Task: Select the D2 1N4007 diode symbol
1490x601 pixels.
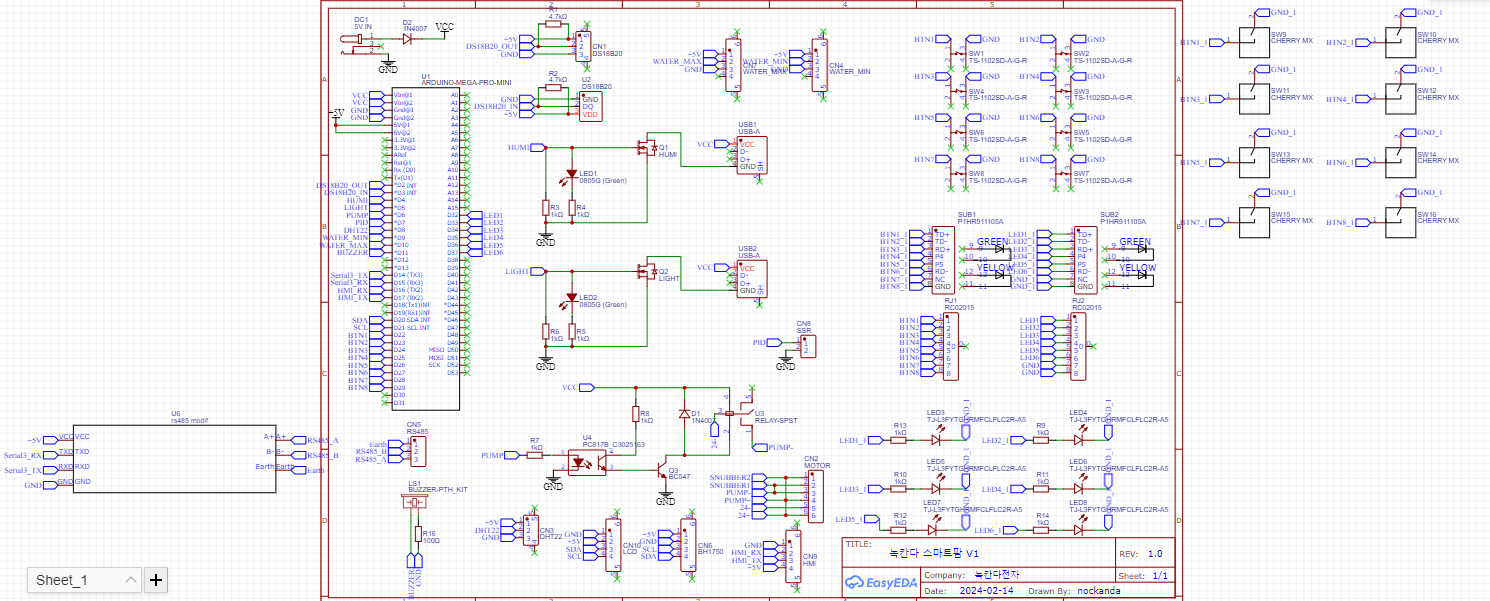Action: click(407, 38)
